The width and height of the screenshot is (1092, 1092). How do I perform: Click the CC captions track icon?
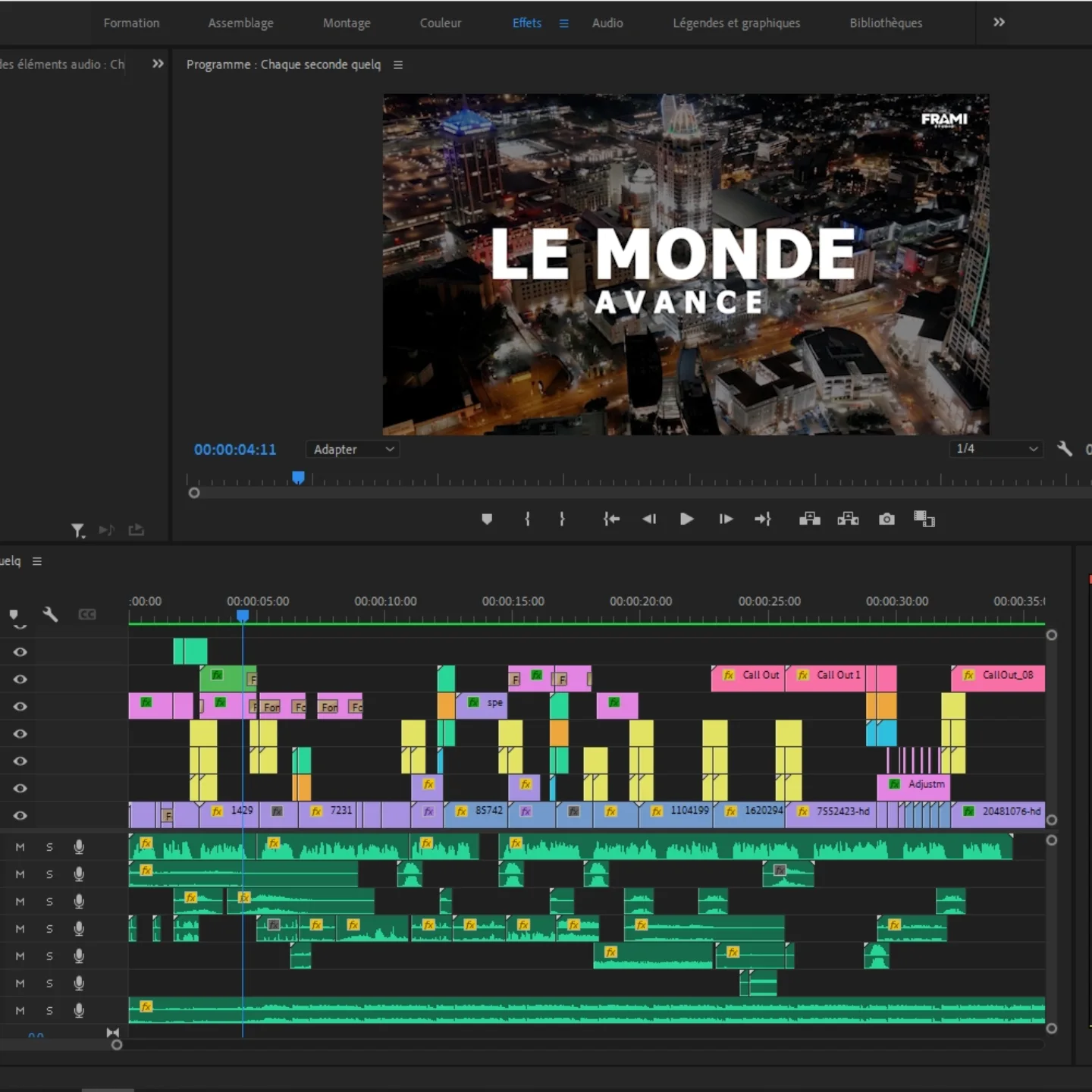click(87, 614)
